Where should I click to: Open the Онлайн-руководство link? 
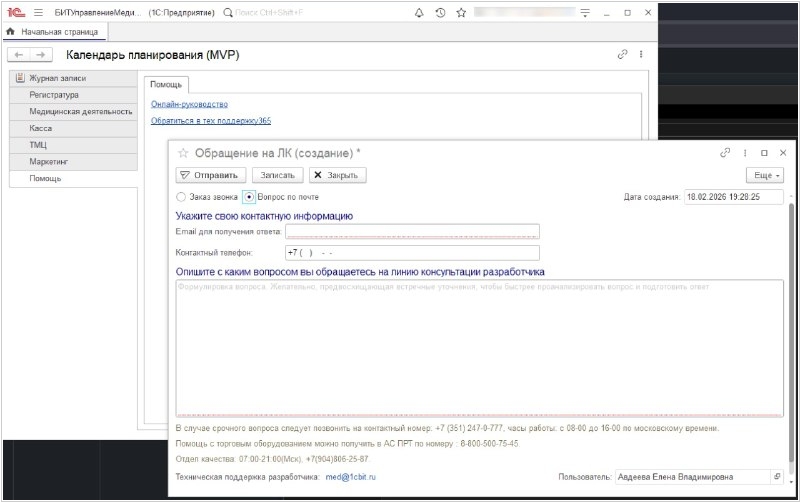(x=189, y=104)
